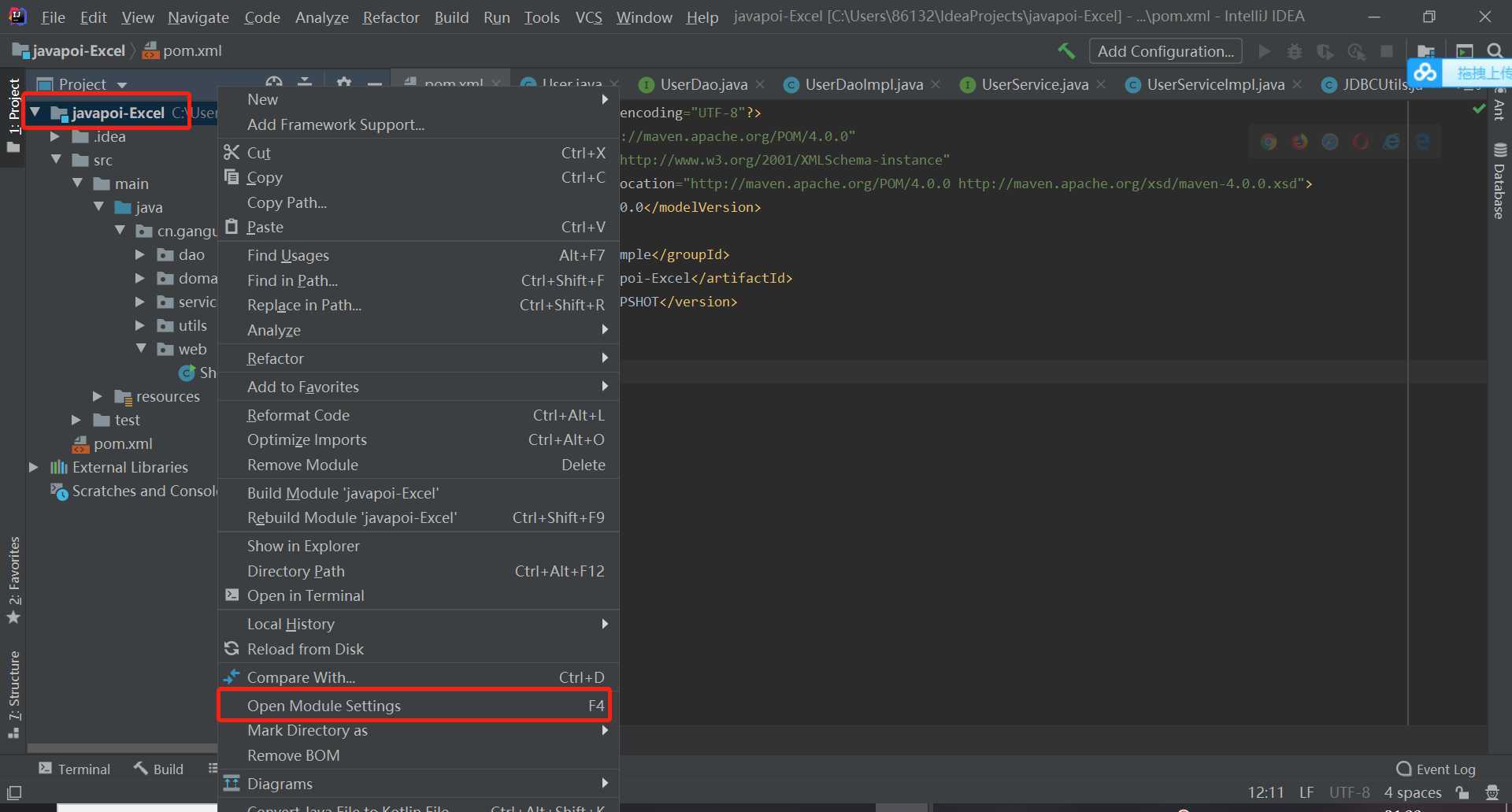Toggle the Terminal tool window button
The width and height of the screenshot is (1512, 812).
click(x=74, y=769)
